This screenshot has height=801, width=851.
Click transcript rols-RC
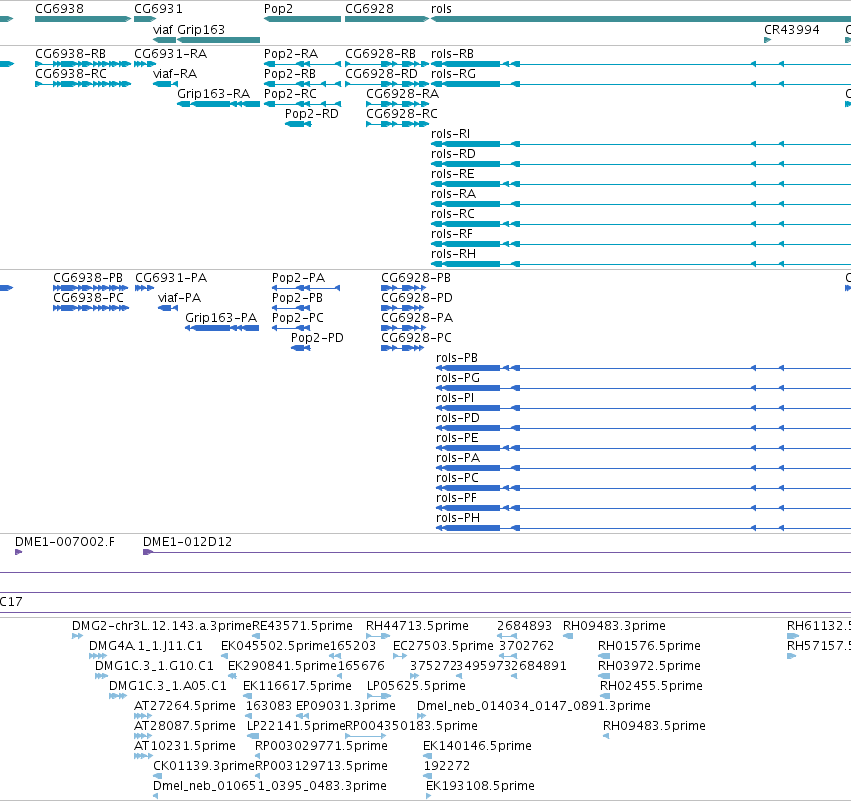pos(641,224)
